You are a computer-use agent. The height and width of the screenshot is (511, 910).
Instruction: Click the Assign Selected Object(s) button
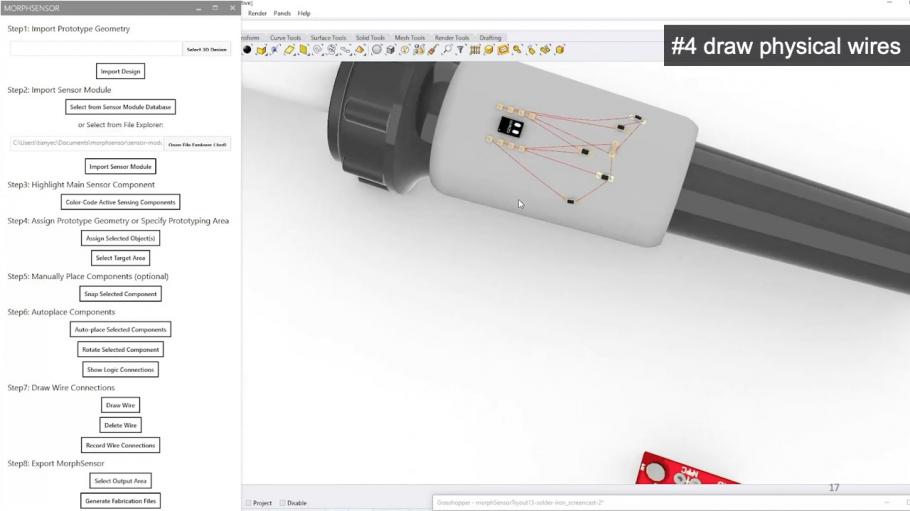(120, 238)
